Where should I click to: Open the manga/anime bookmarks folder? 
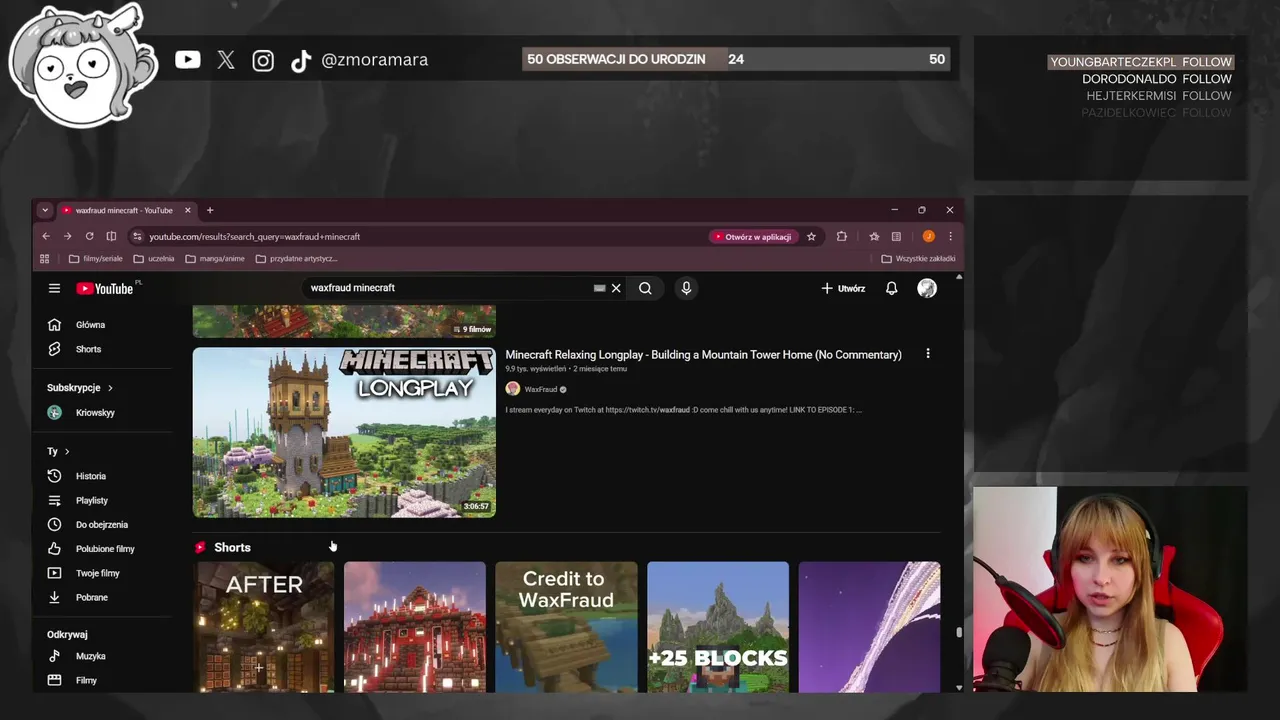[x=214, y=259]
